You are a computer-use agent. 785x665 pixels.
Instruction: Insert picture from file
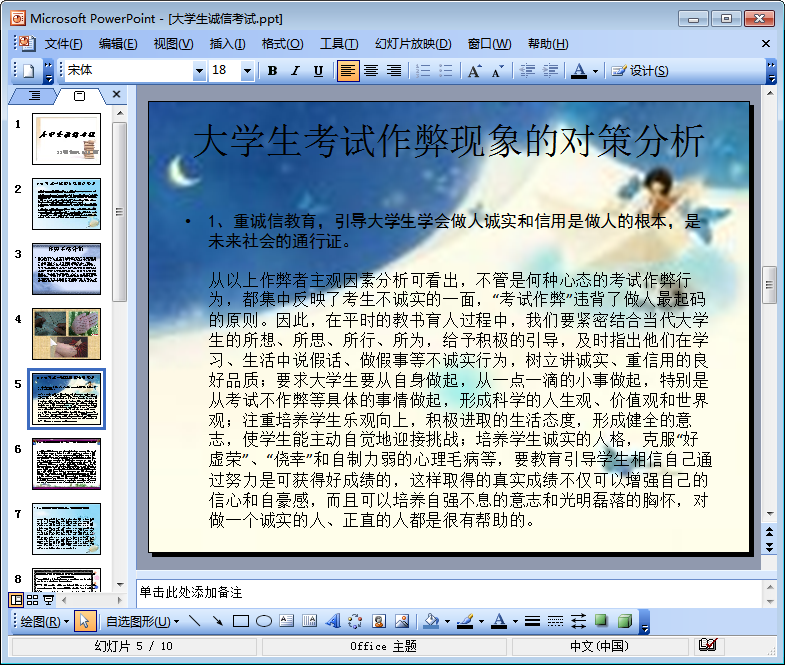point(402,621)
